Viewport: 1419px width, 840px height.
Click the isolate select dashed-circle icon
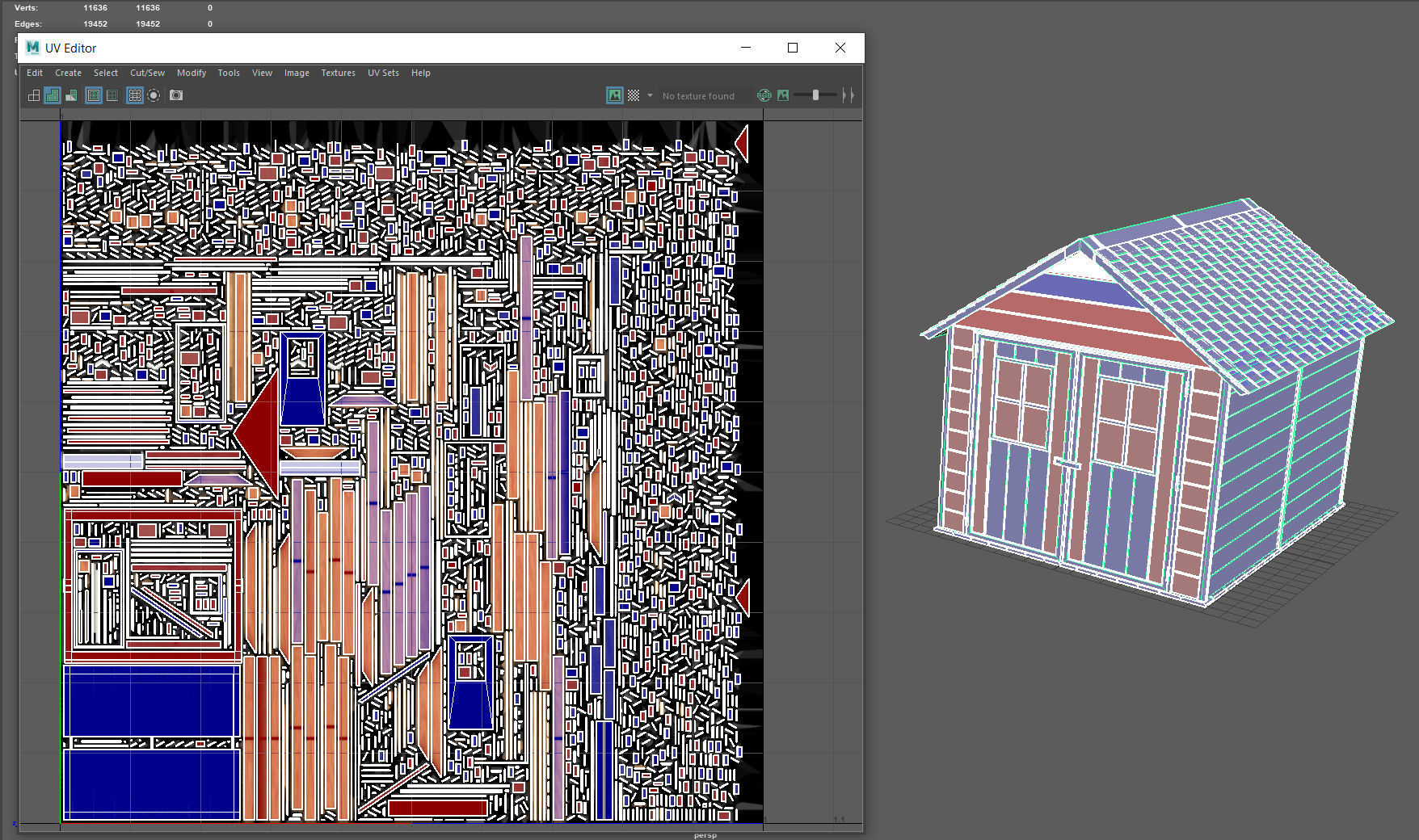(x=154, y=95)
